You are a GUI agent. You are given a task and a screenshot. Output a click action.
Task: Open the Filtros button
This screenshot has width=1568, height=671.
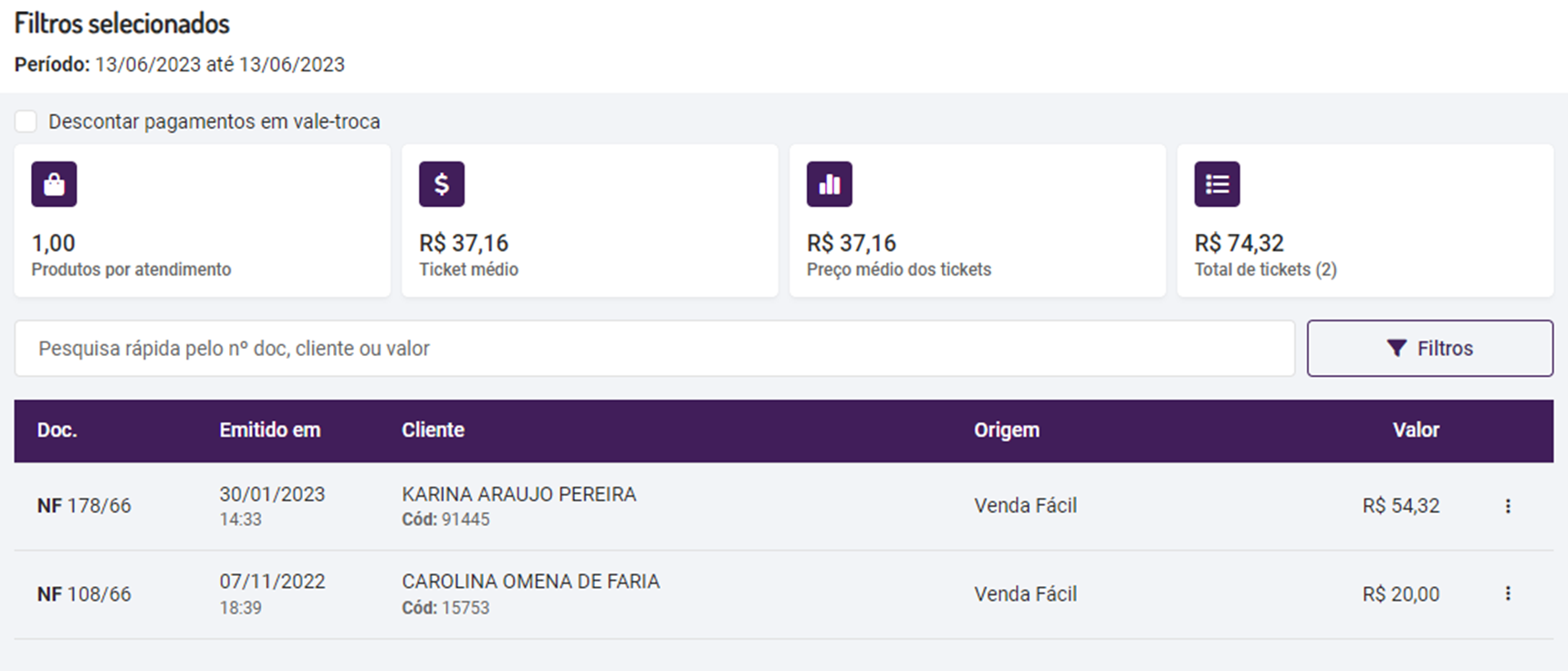tap(1429, 348)
